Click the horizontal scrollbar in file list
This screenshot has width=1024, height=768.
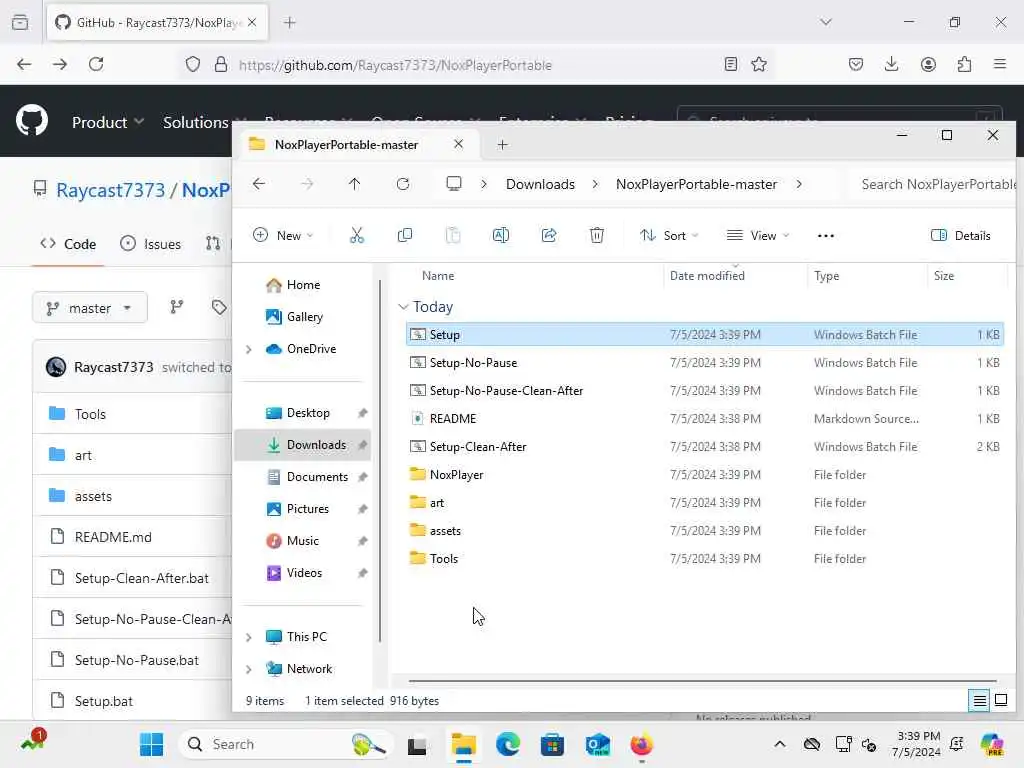[702, 681]
